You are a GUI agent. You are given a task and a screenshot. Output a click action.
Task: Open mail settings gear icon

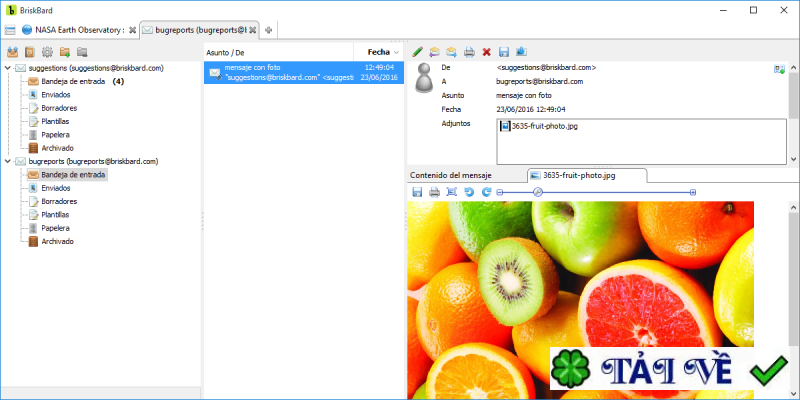coord(47,52)
